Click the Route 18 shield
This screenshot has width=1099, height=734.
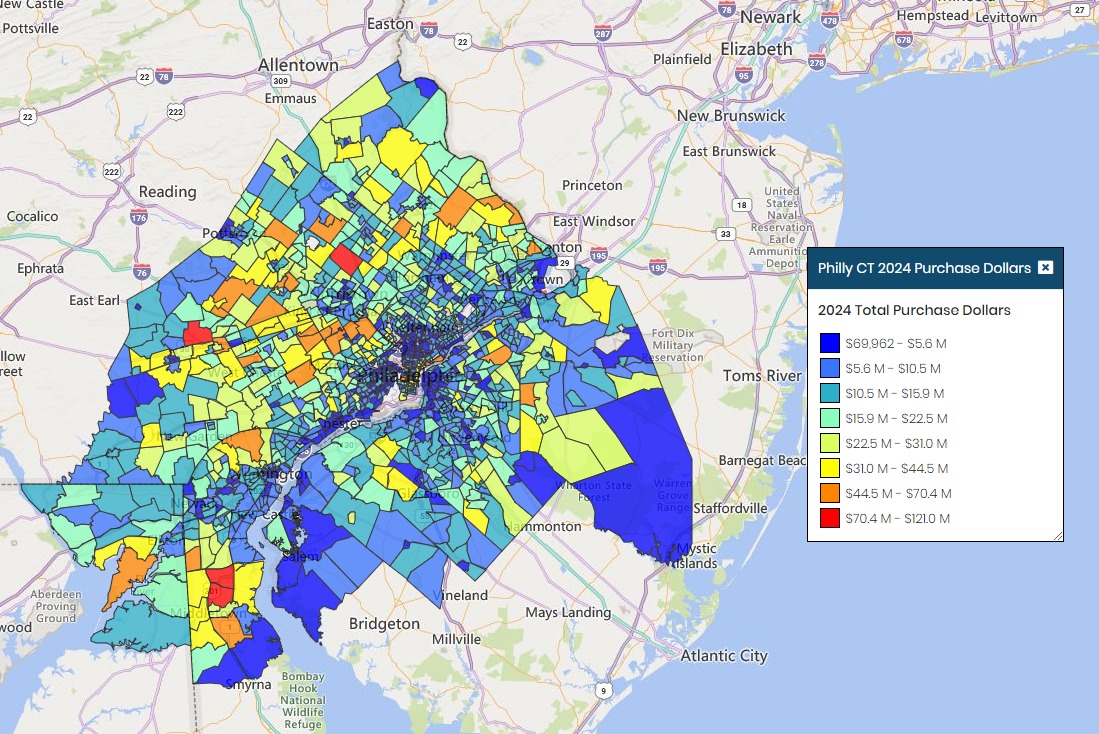point(742,205)
